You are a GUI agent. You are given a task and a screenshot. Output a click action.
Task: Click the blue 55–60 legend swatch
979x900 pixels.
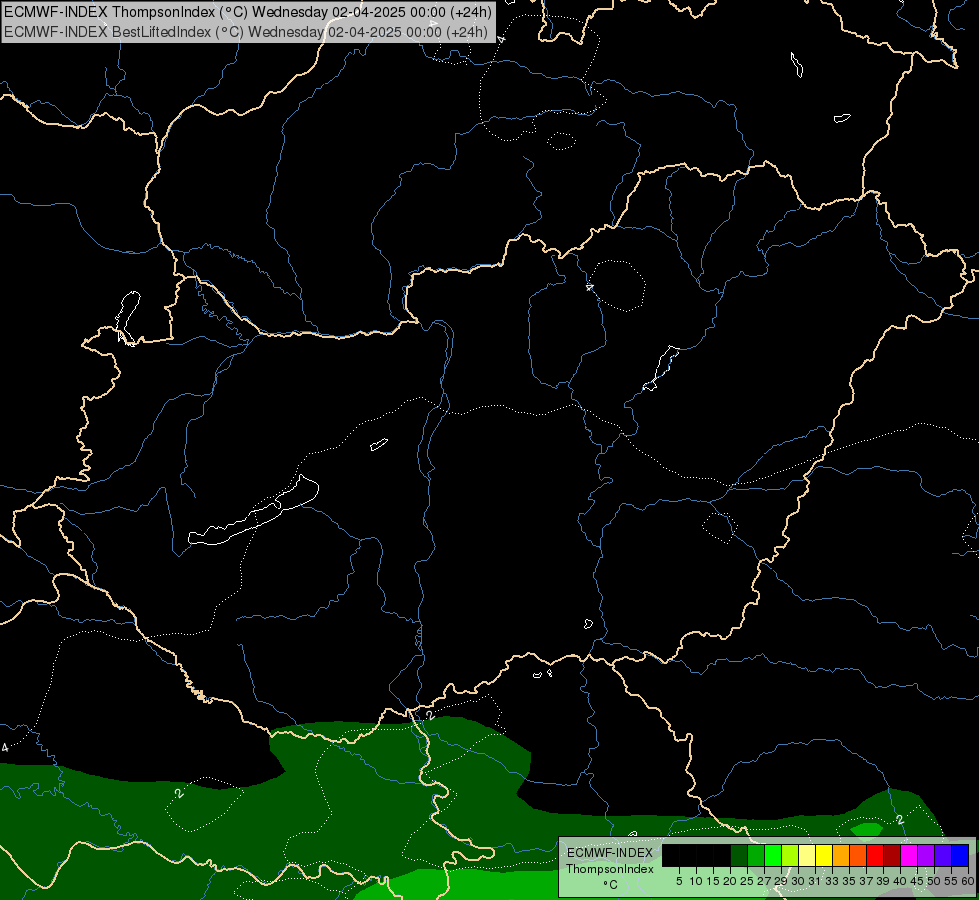(x=960, y=855)
